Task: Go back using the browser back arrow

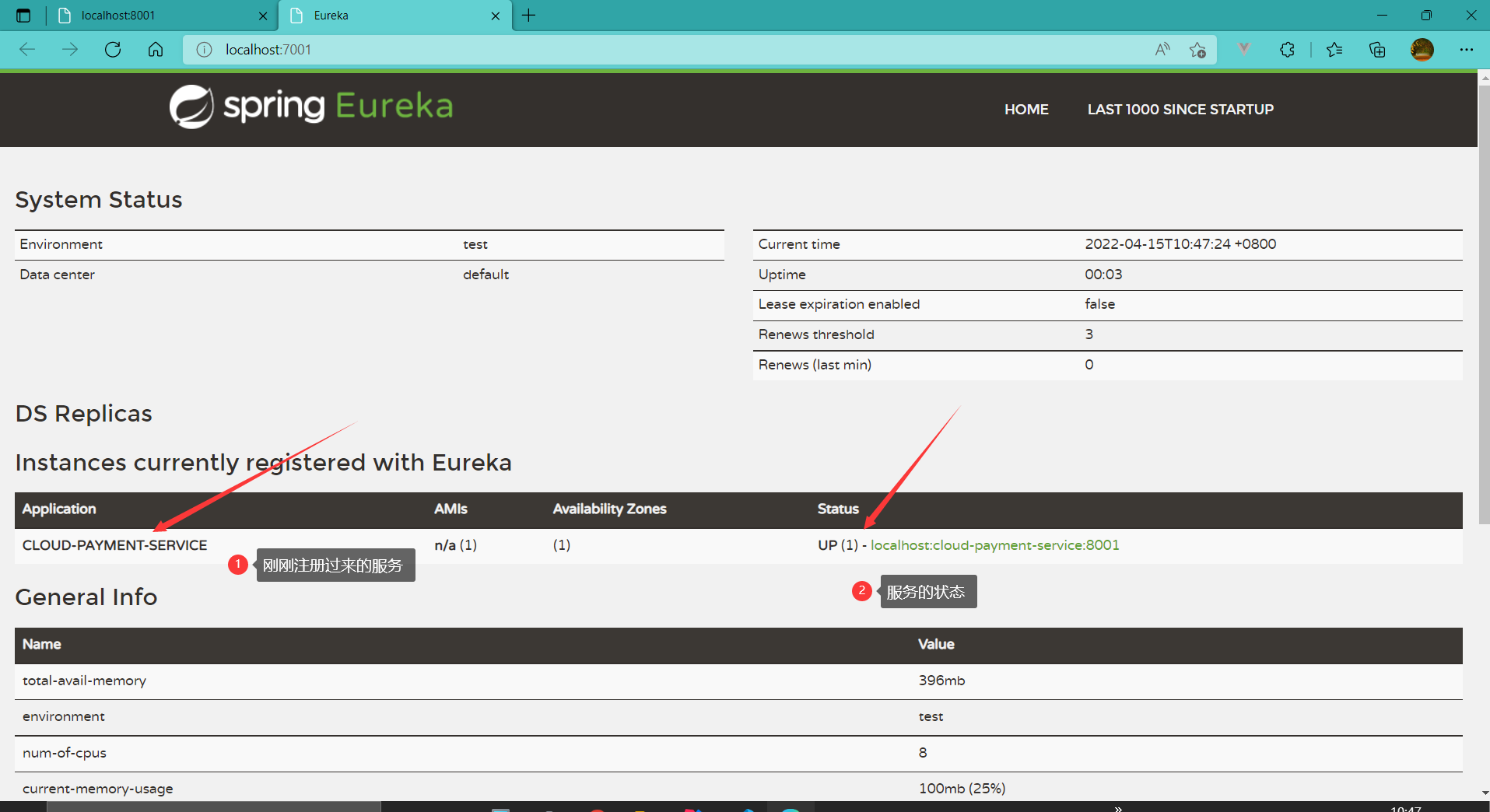Action: (27, 50)
